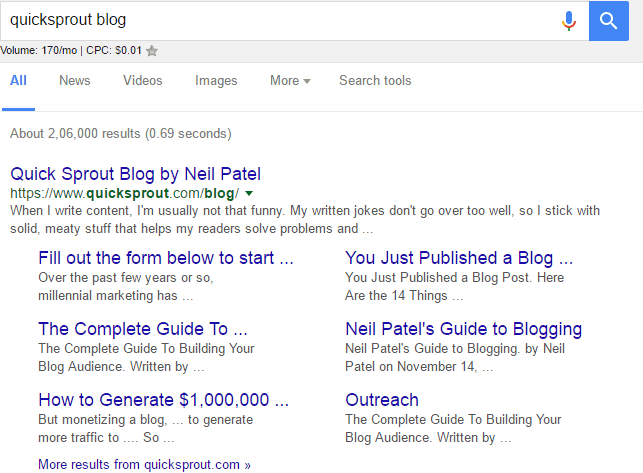The image size is (643, 473).
Task: Click the green quicksprout.com/blog URL
Action: [x=124, y=193]
